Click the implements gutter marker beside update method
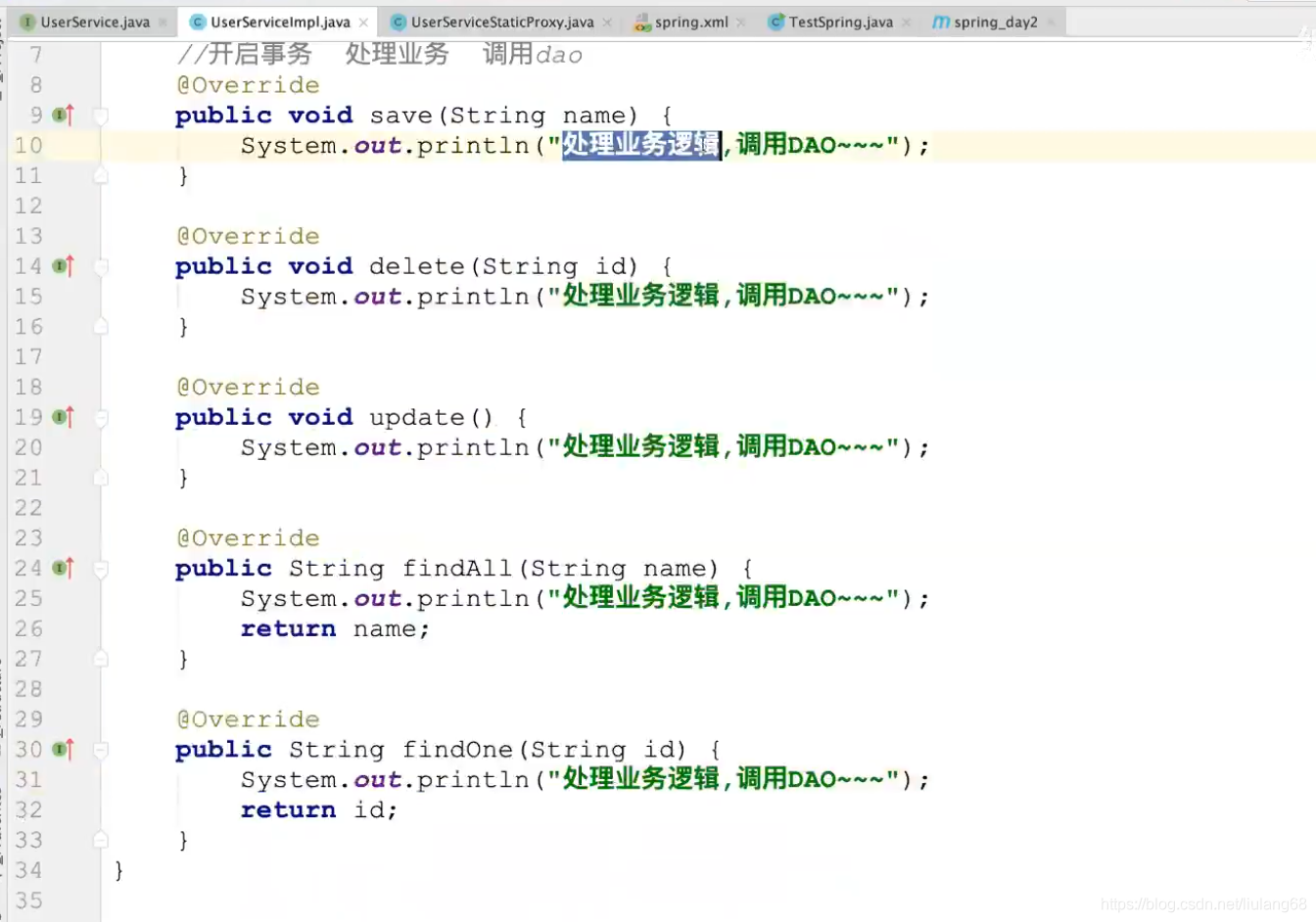 [64, 417]
